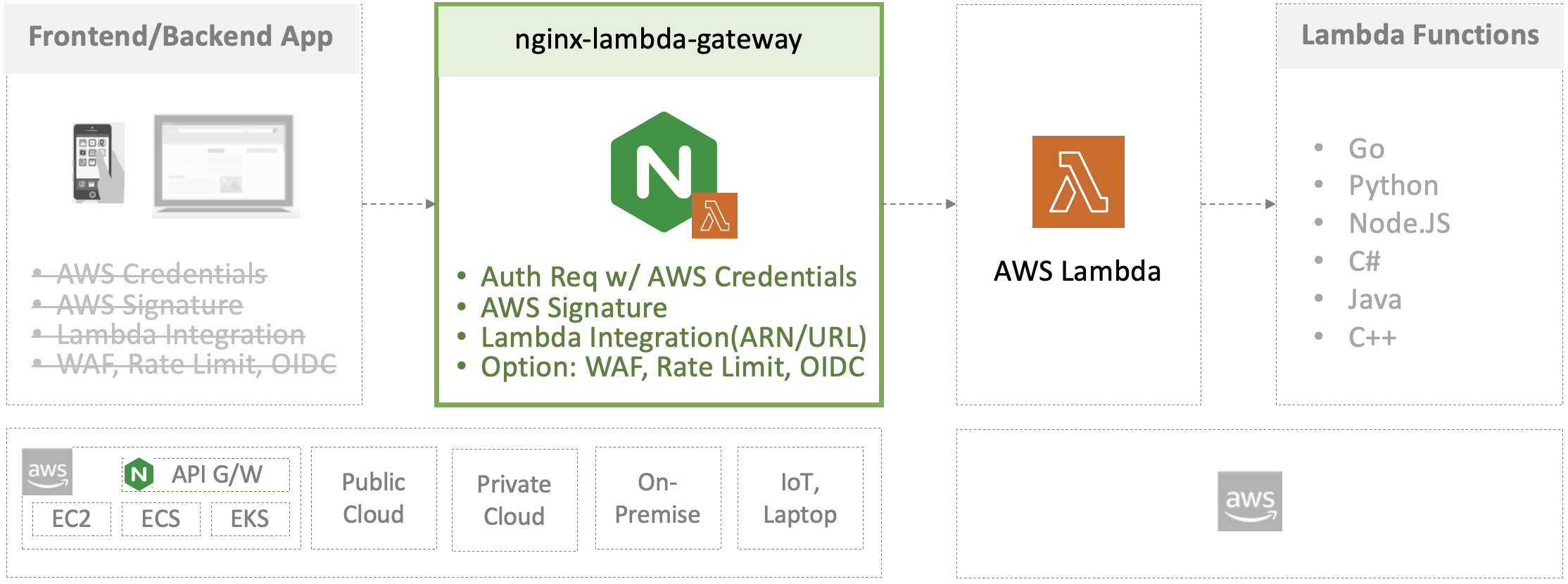Viewport: 1568px width, 584px height.
Task: Select the ECS box
Action: tap(160, 519)
